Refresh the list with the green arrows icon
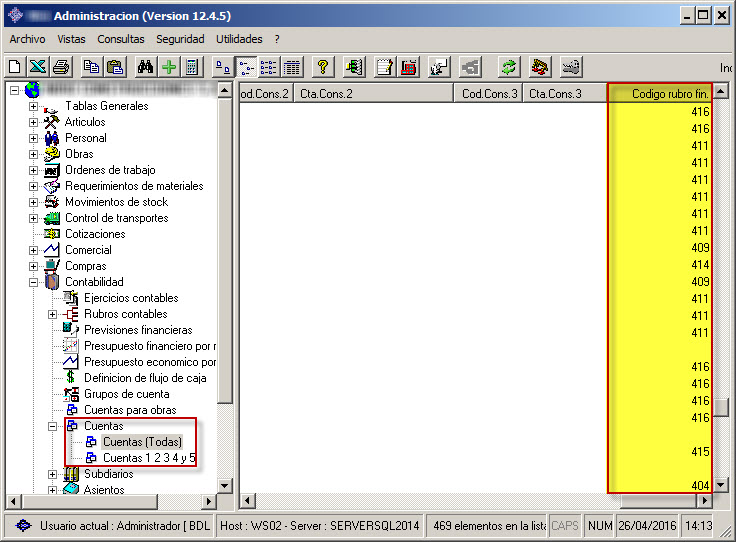 (509, 67)
